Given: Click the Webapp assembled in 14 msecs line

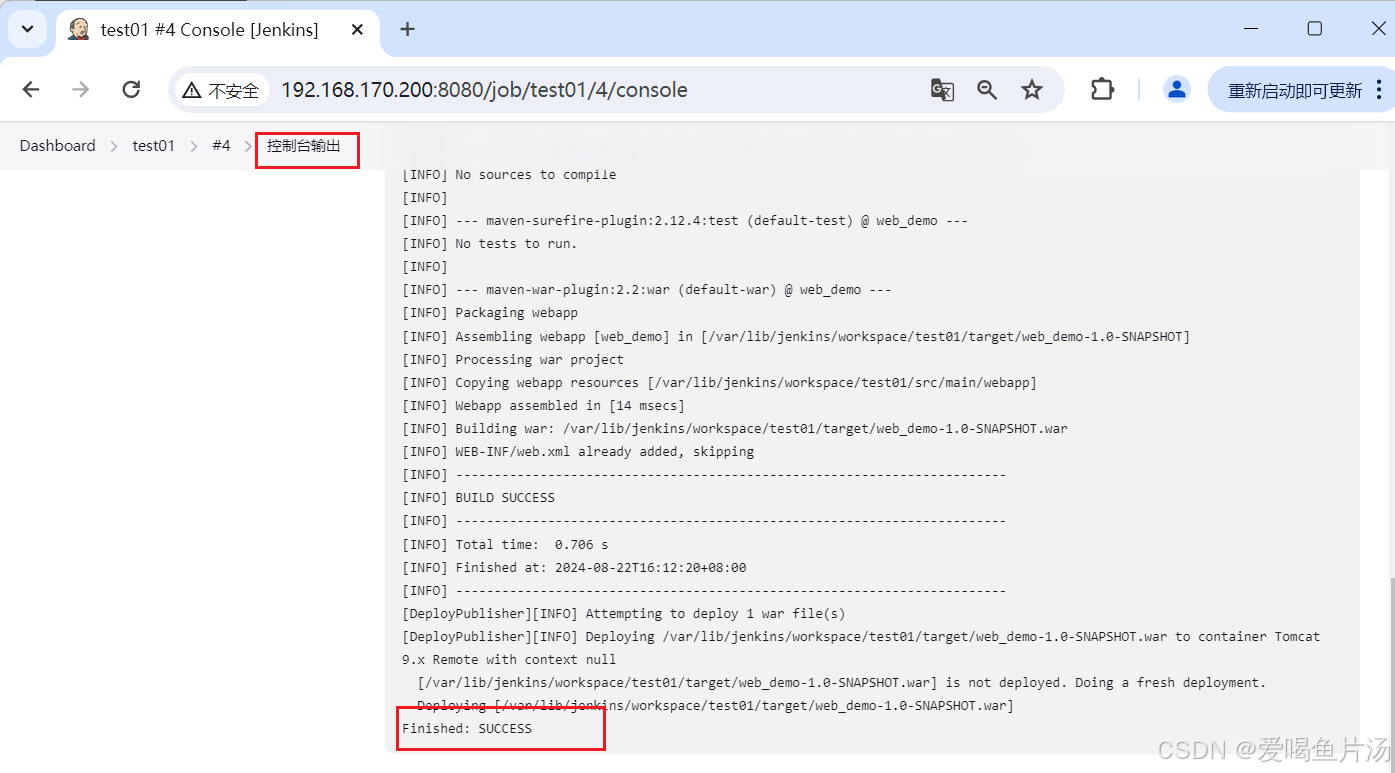Looking at the screenshot, I should point(543,406).
